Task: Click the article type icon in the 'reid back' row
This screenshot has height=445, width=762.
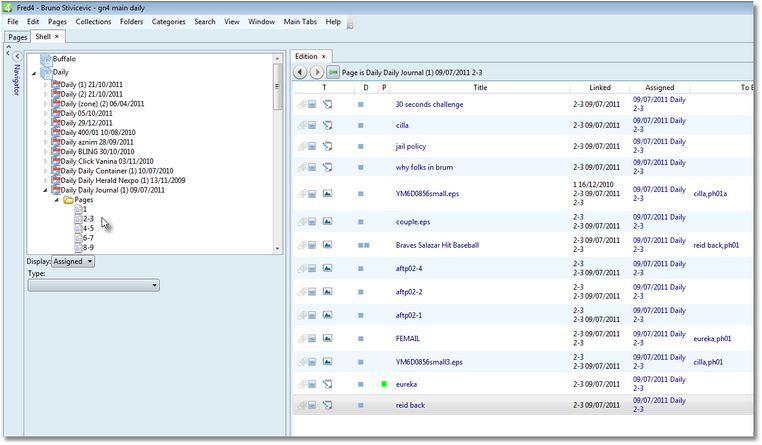Action: (x=328, y=405)
